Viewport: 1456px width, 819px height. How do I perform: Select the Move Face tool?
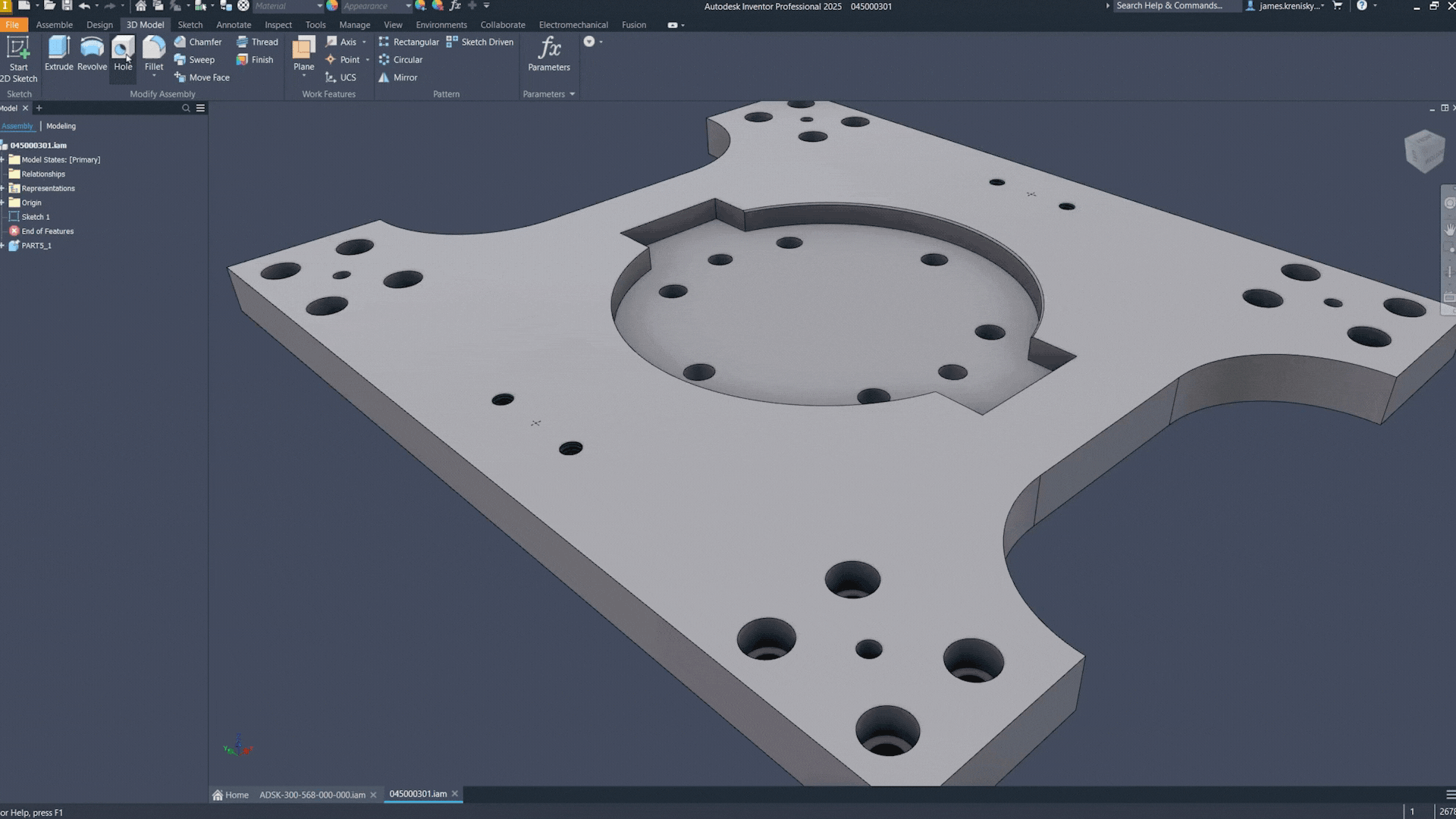(x=202, y=77)
